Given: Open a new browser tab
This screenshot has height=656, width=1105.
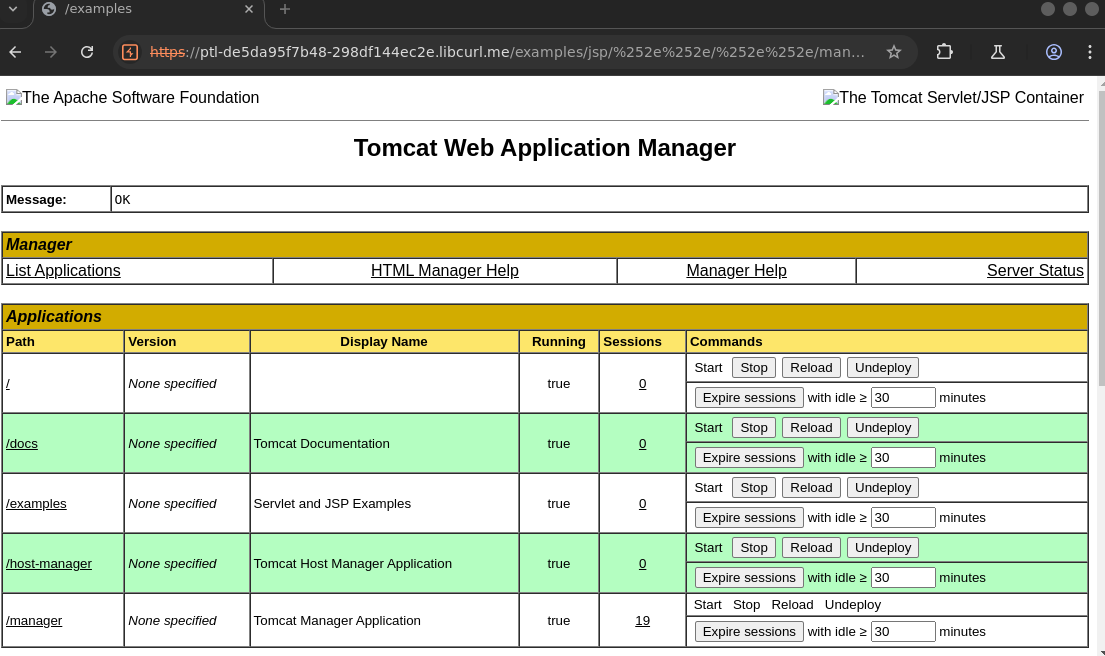Looking at the screenshot, I should [285, 9].
